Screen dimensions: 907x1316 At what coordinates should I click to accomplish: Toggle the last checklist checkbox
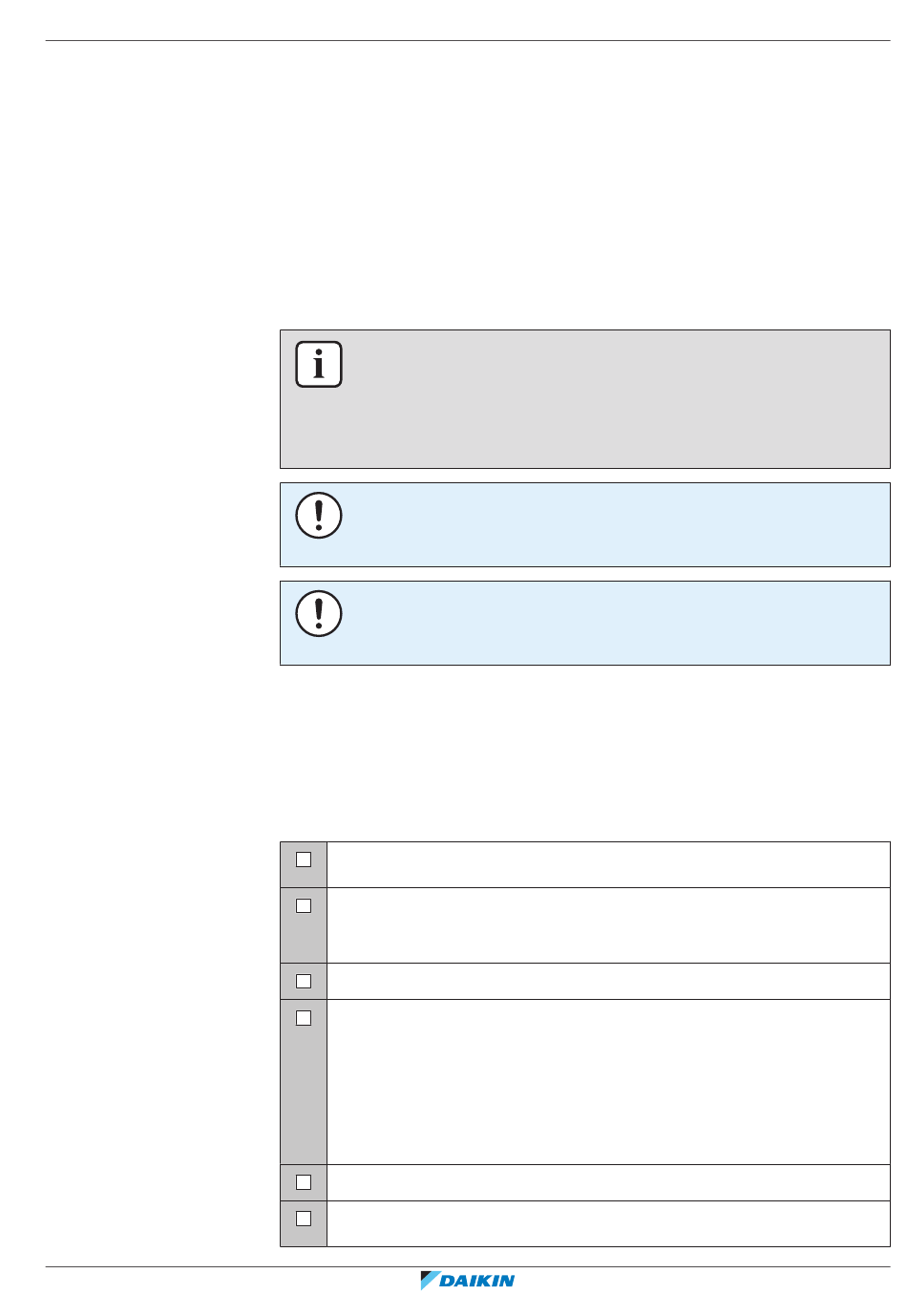pyautogui.click(x=304, y=1219)
